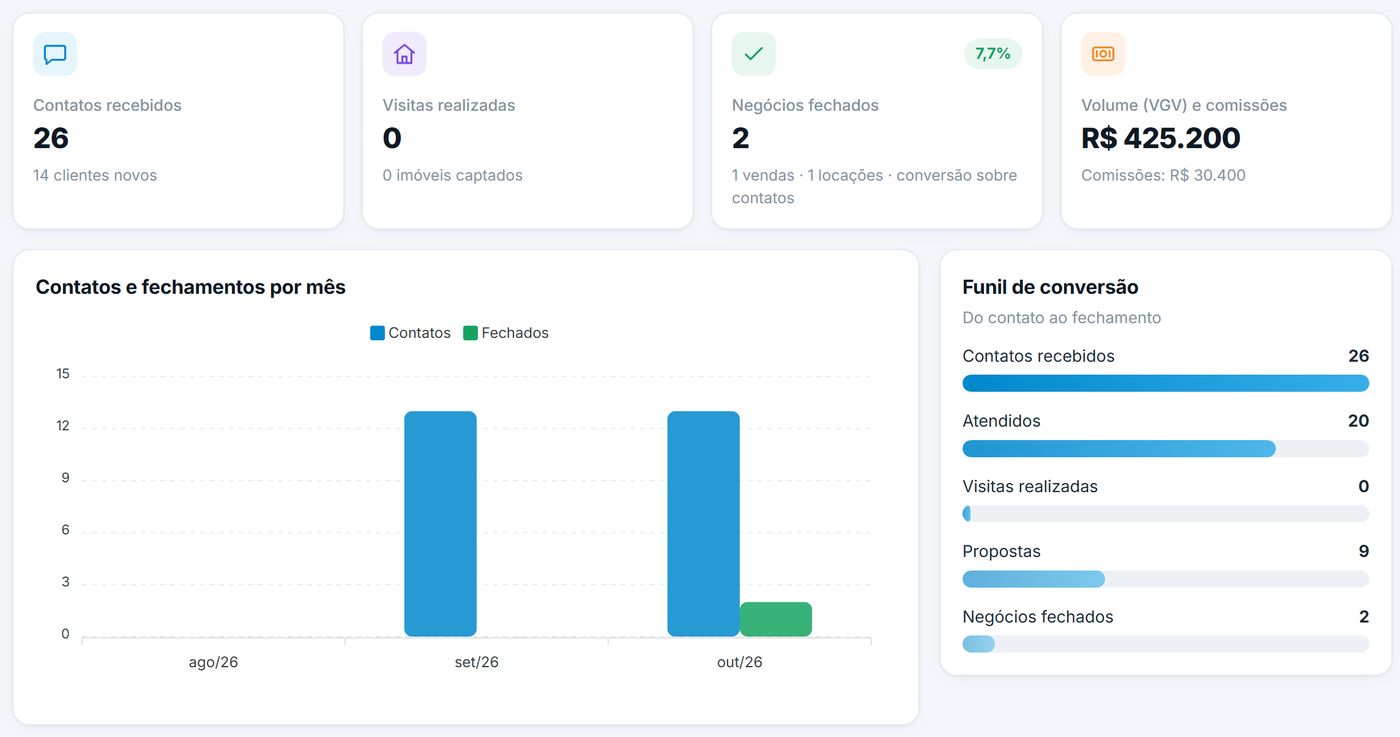Click the 'Contatos e fechamentos por mês' heading
Viewport: 1400px width, 737px height.
(x=190, y=287)
